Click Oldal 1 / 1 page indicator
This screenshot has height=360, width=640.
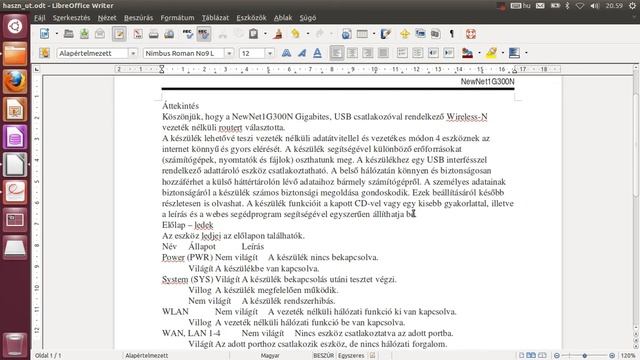48,356
